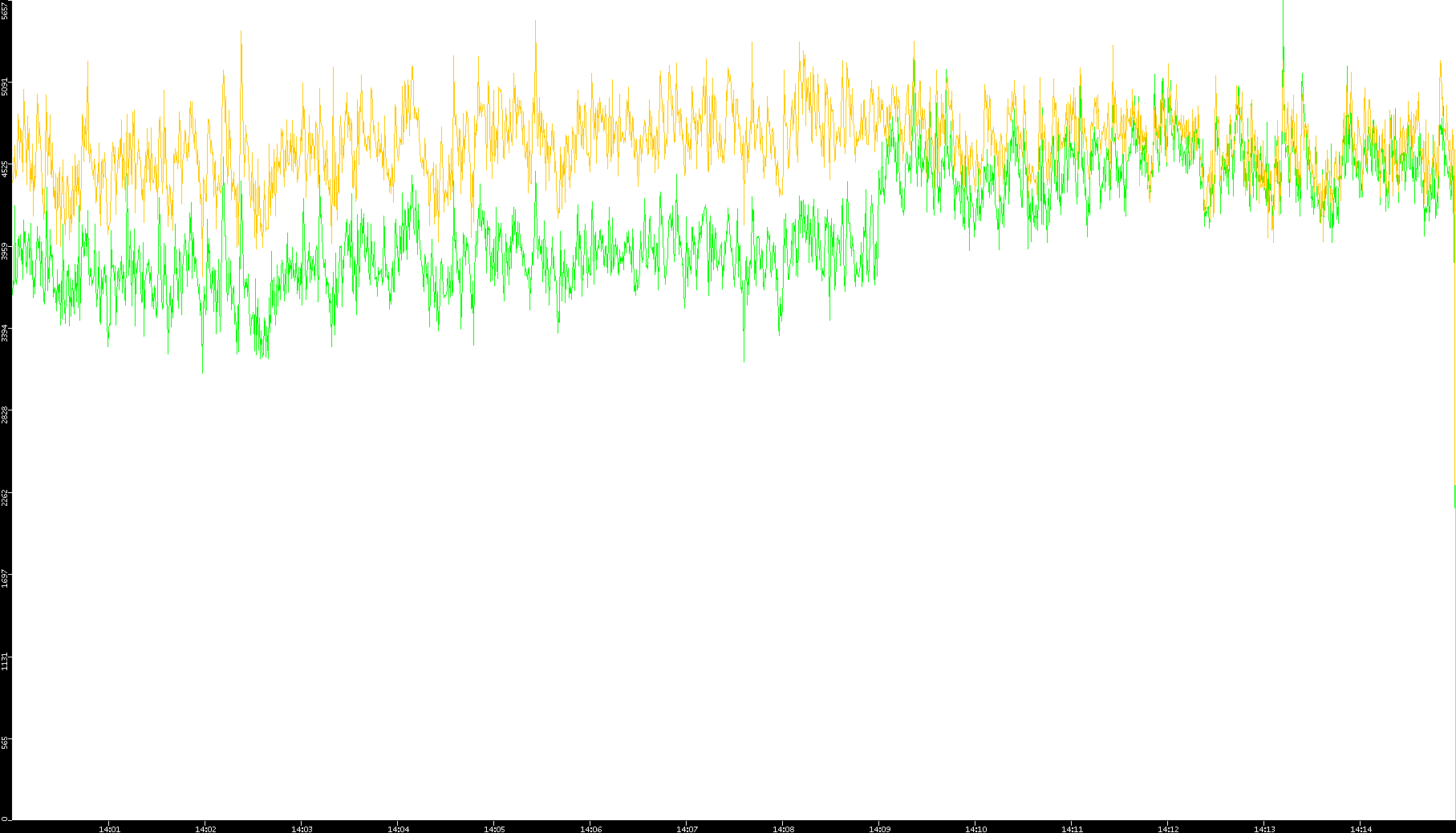Click the 14:12 time axis label
Viewport: 1456px width, 833px height.
[1168, 828]
